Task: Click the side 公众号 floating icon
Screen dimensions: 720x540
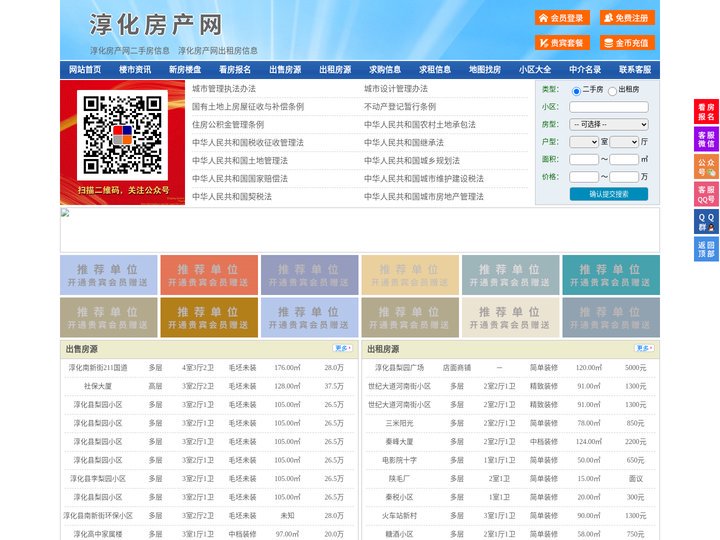Action: coord(706,167)
